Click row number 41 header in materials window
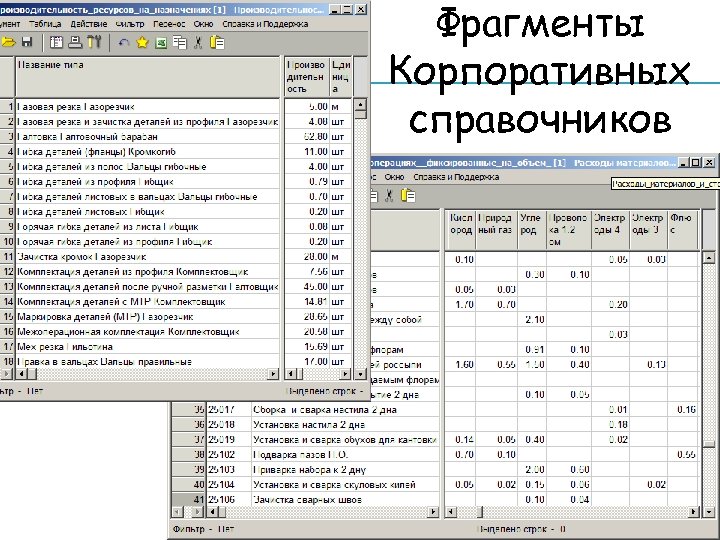Image resolution: width=720 pixels, height=540 pixels. pyautogui.click(x=189, y=500)
